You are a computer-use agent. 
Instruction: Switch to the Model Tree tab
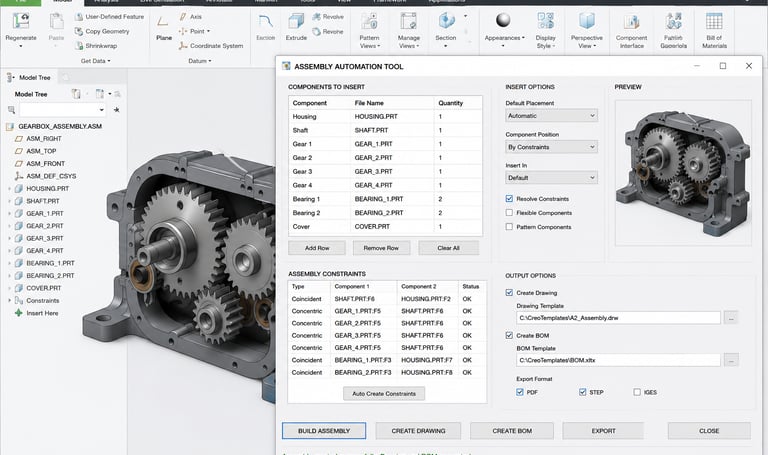[x=29, y=77]
